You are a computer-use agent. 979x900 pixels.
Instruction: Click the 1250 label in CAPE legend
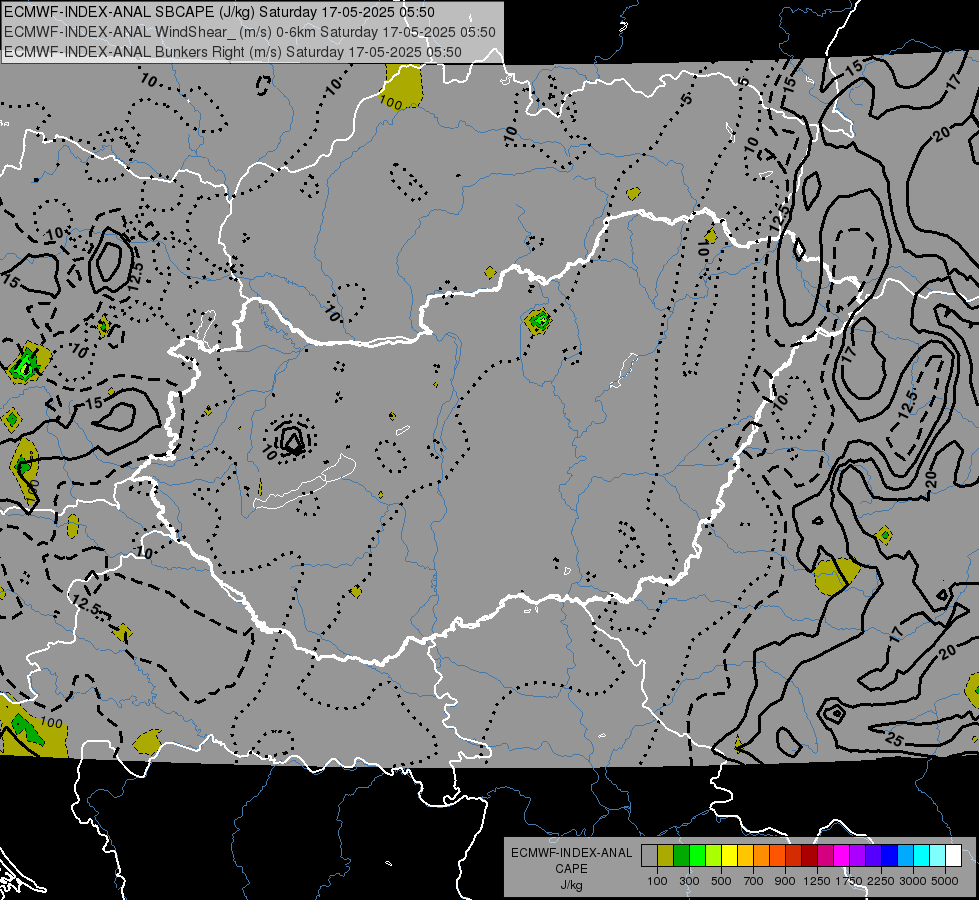817,881
